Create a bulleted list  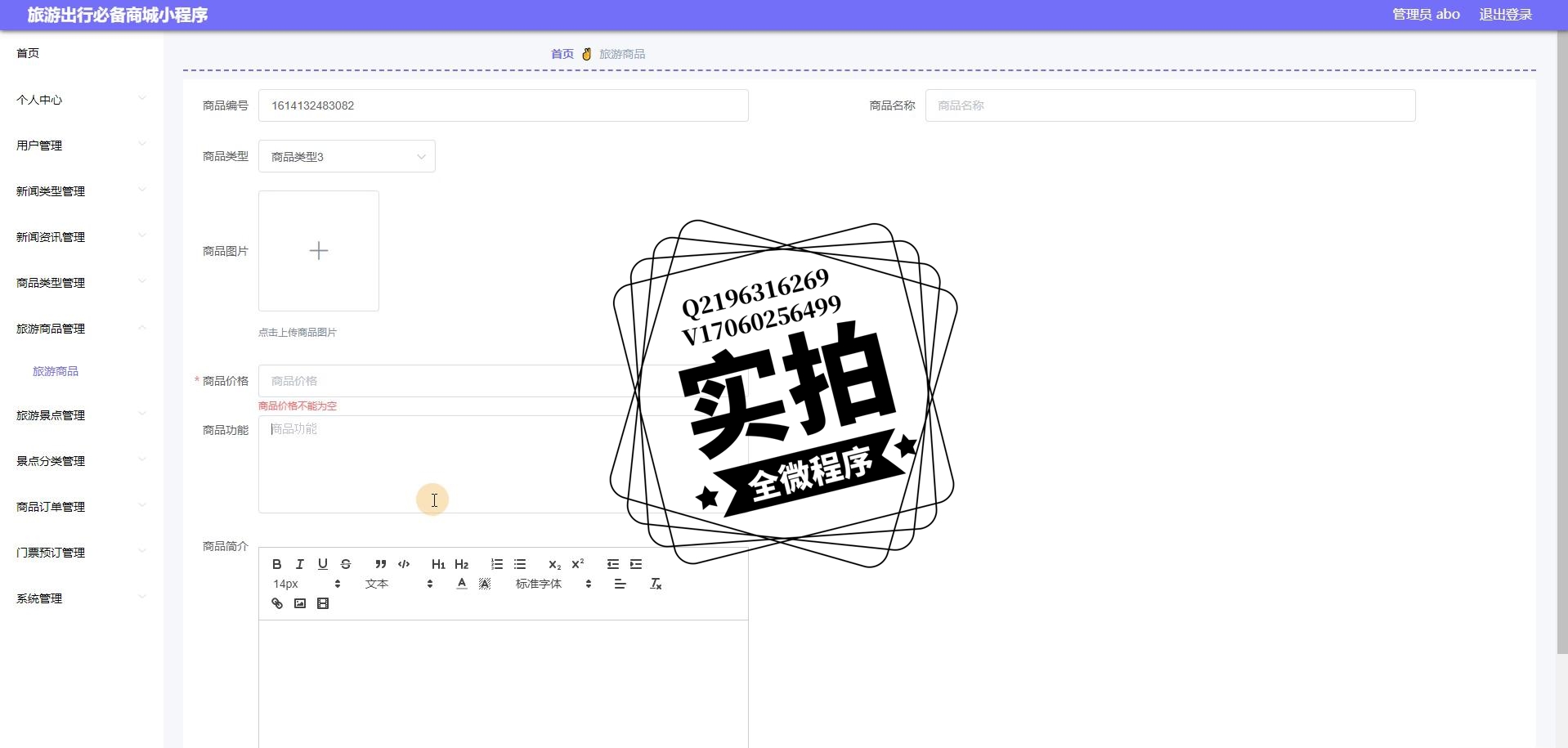click(520, 564)
